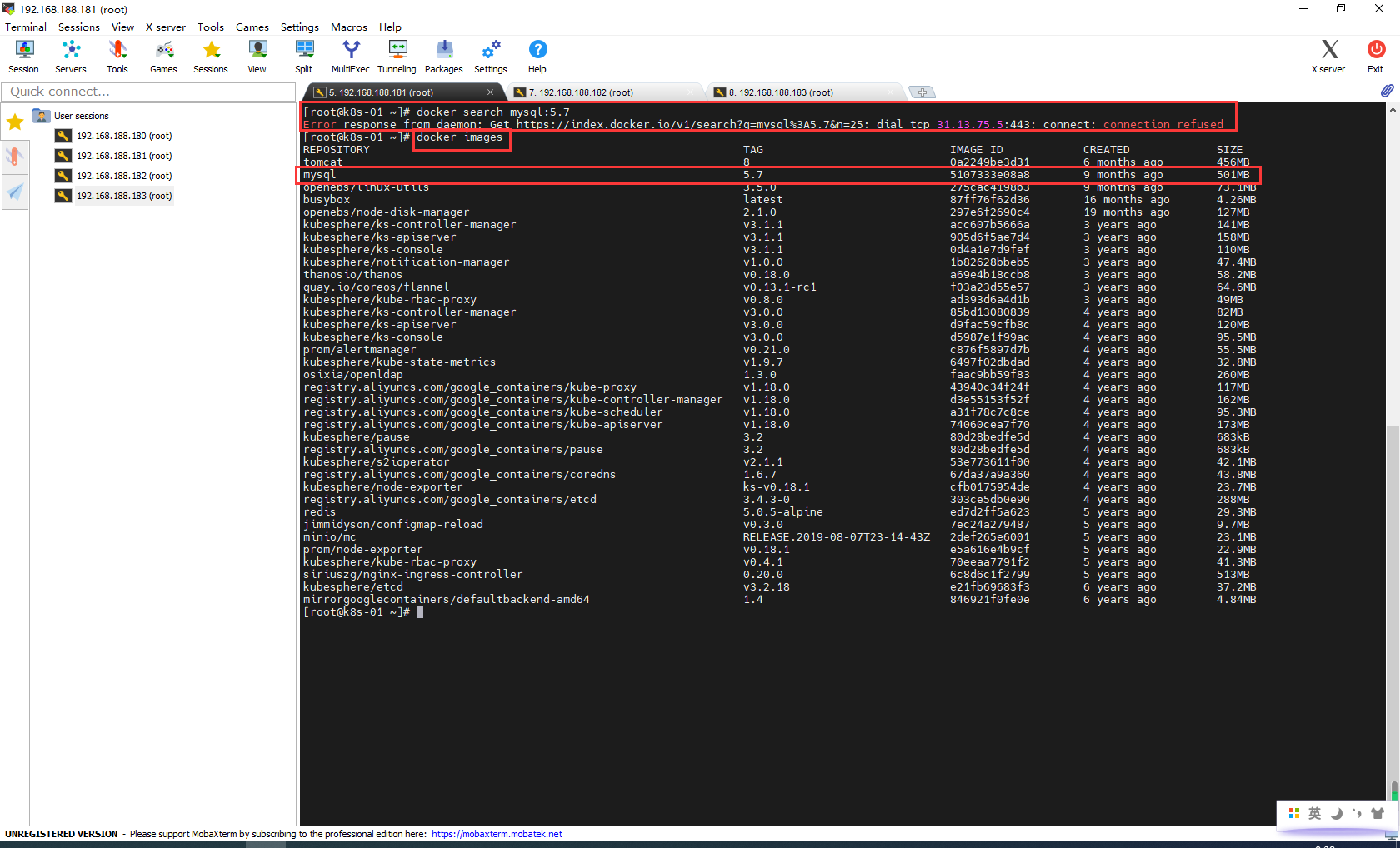
Task: Close the 192.168.188.181 terminal tab
Action: pyautogui.click(x=491, y=92)
